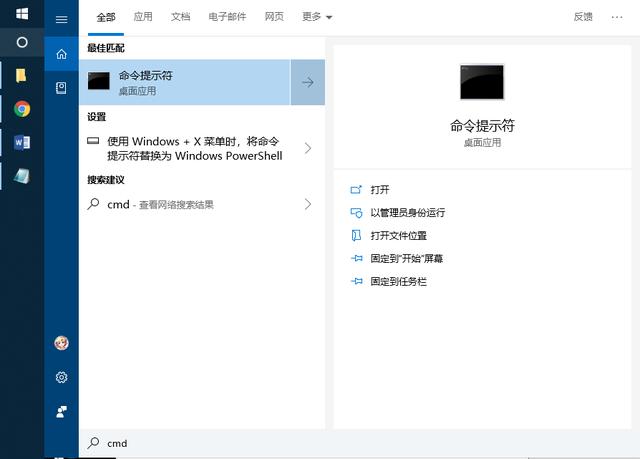
Task: Choose 固定到任务栏
Action: click(398, 281)
